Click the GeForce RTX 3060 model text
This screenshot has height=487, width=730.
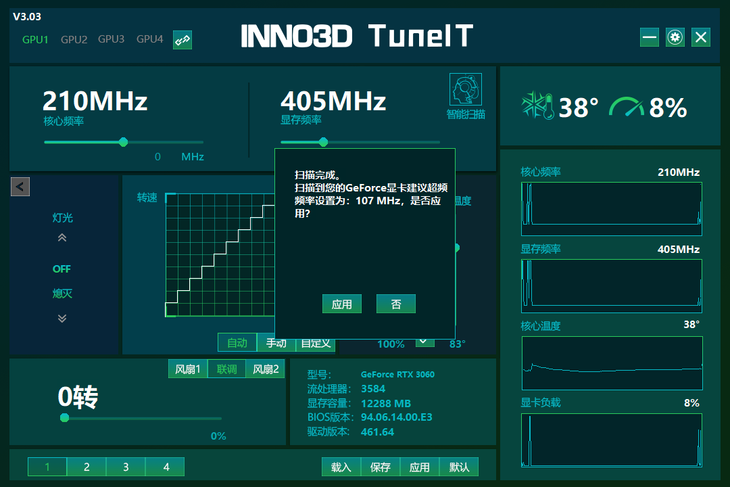(x=398, y=374)
